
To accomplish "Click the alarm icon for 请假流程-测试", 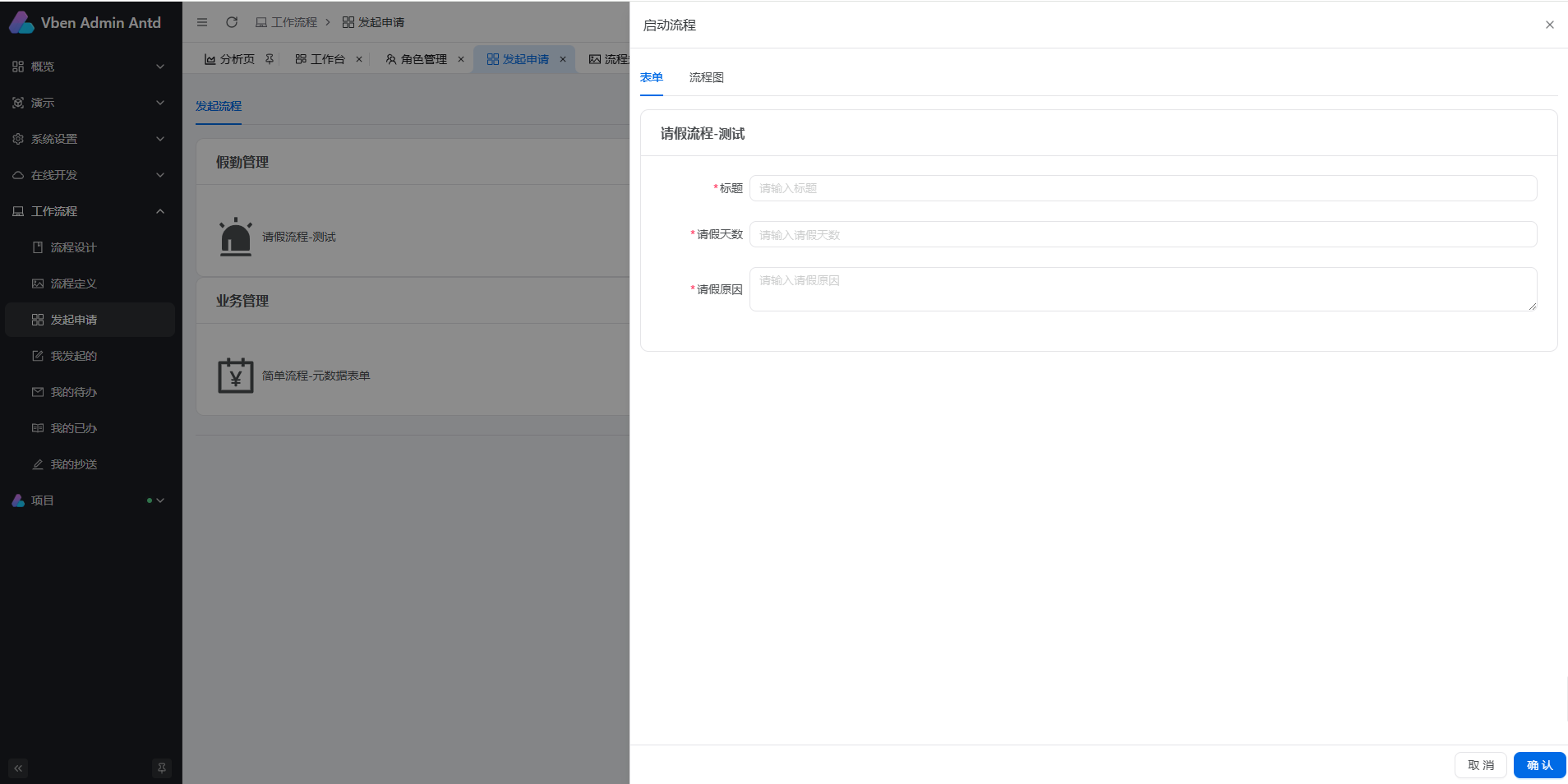I will pos(236,237).
